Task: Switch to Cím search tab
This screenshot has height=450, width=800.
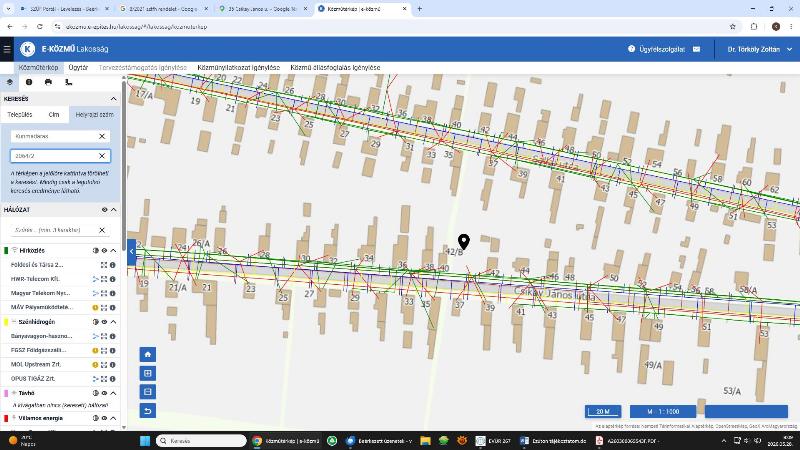Action: pyautogui.click(x=54, y=115)
